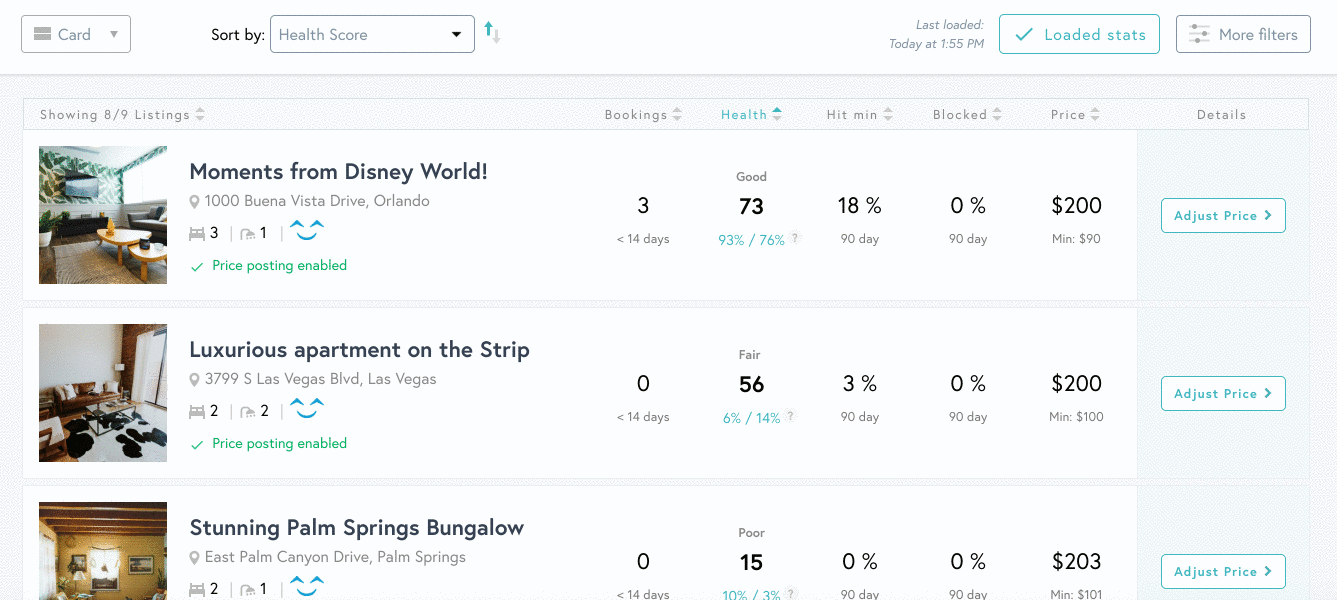The image size is (1337, 600).
Task: Click the $203 price value
Action: 1076,562
